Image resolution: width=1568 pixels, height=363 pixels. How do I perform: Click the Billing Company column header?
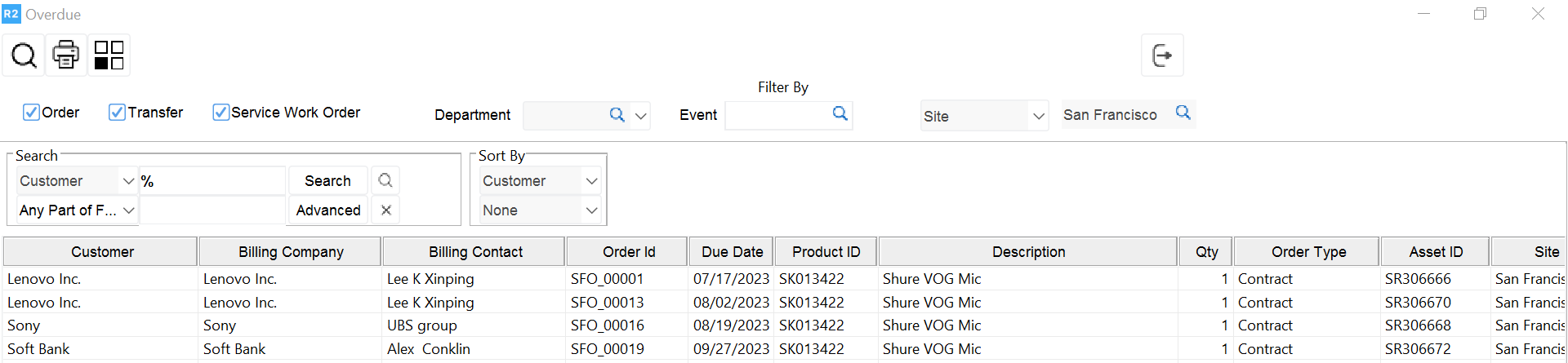[x=291, y=252]
